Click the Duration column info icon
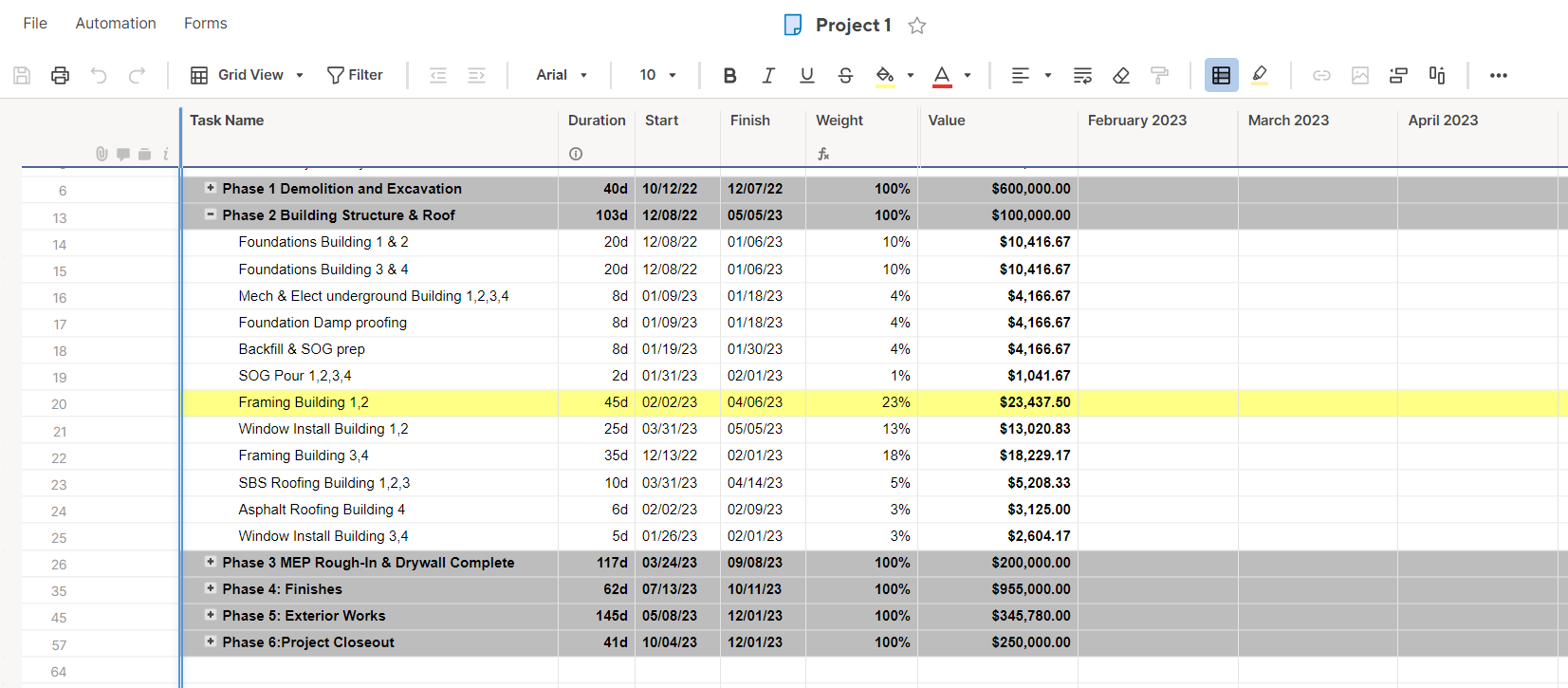The height and width of the screenshot is (688, 1568). (x=576, y=154)
